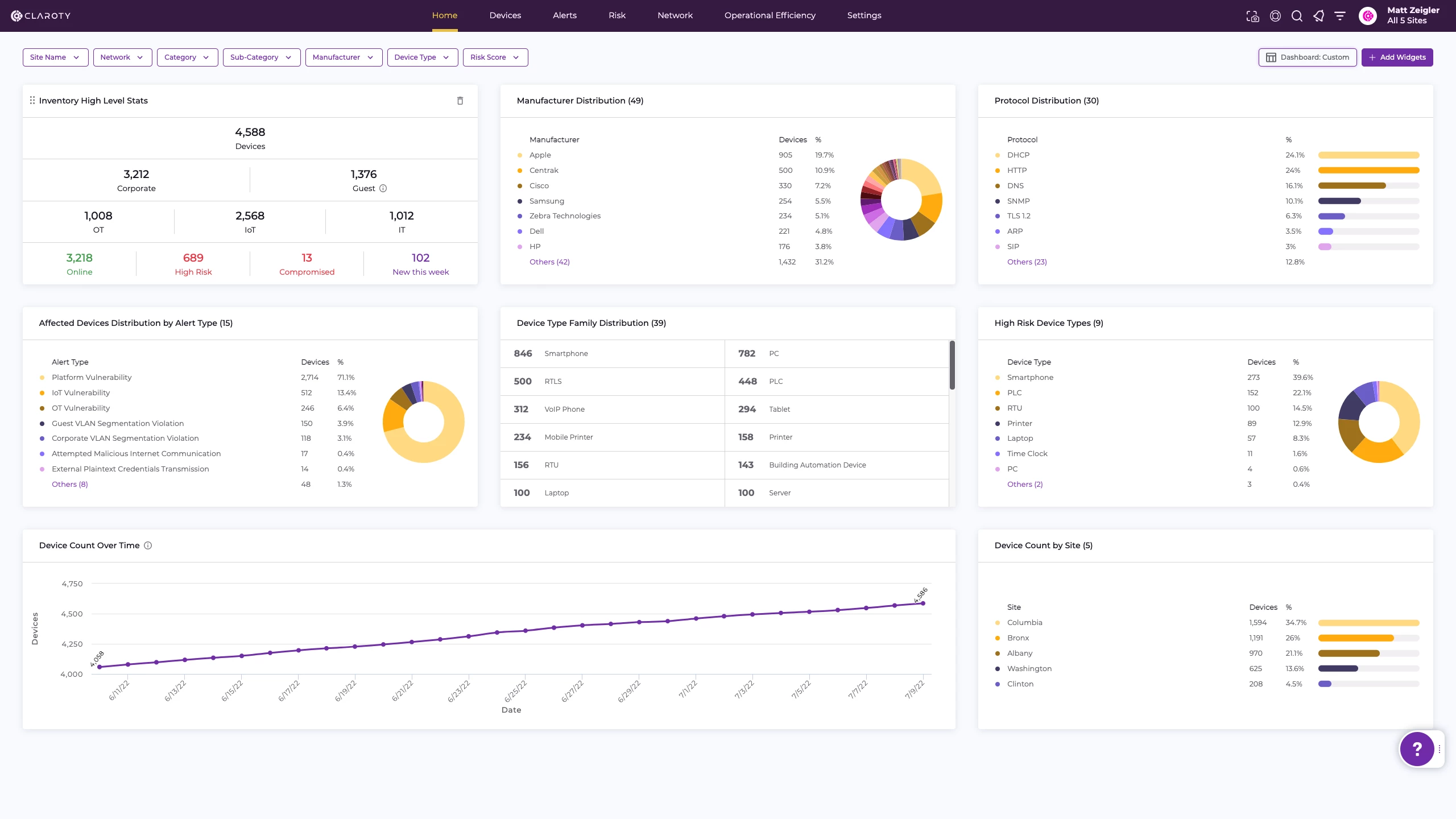Open the lifebuoy support icon

[x=1275, y=16]
